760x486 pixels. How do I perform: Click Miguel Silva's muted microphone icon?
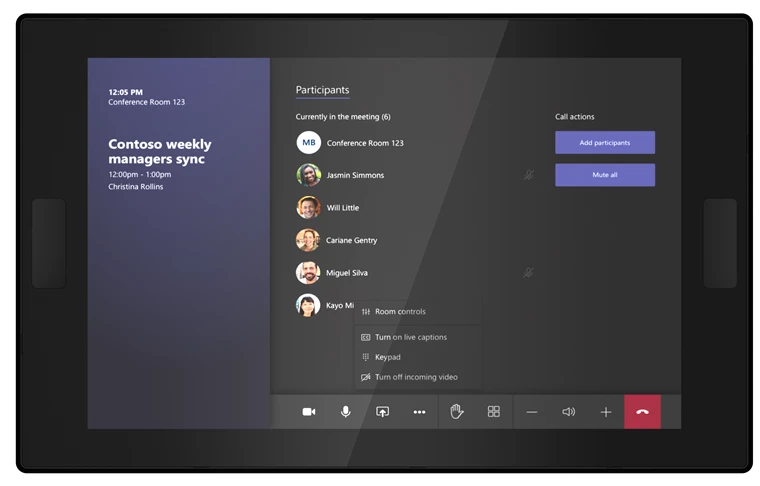pos(529,273)
